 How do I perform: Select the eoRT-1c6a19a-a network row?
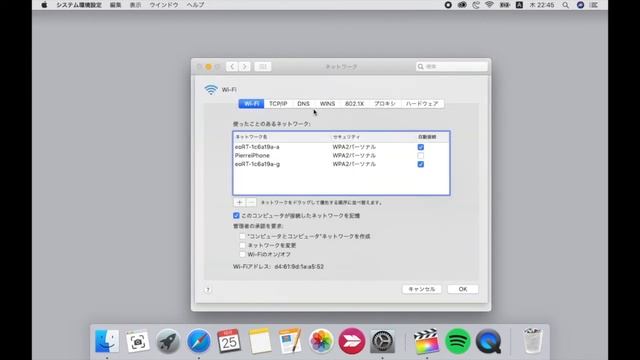tap(341, 147)
